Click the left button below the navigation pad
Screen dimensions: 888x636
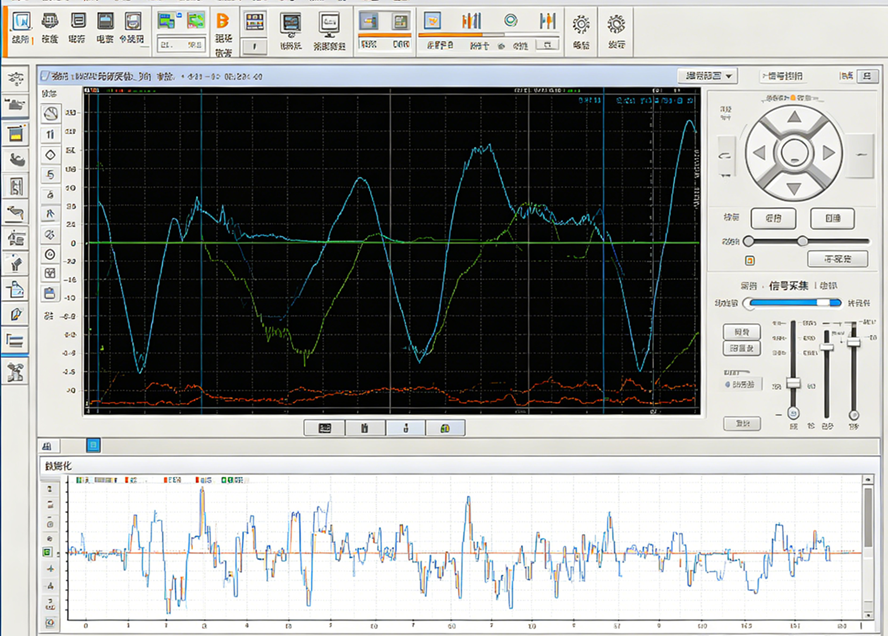click(x=773, y=218)
